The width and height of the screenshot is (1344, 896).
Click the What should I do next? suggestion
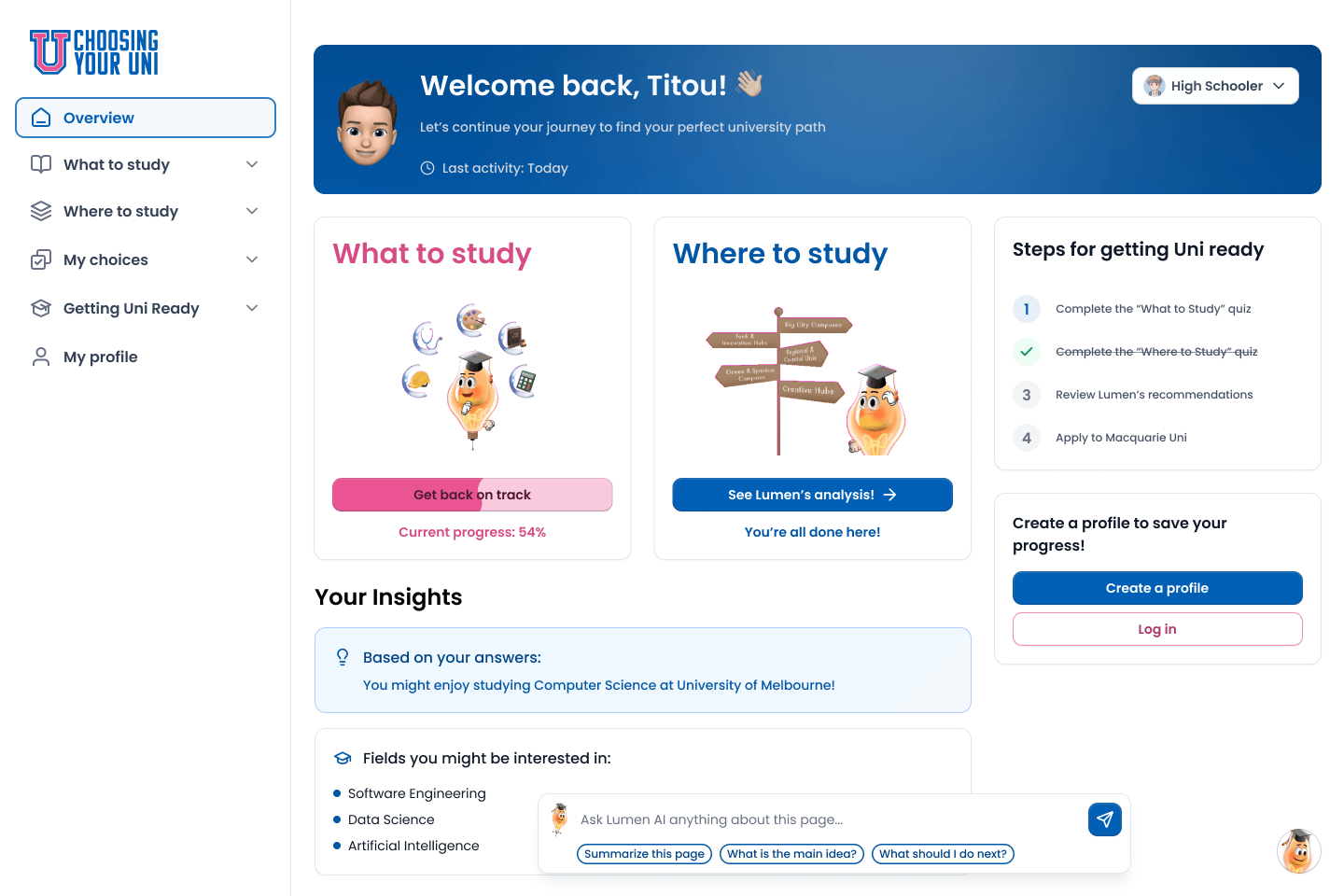click(943, 854)
